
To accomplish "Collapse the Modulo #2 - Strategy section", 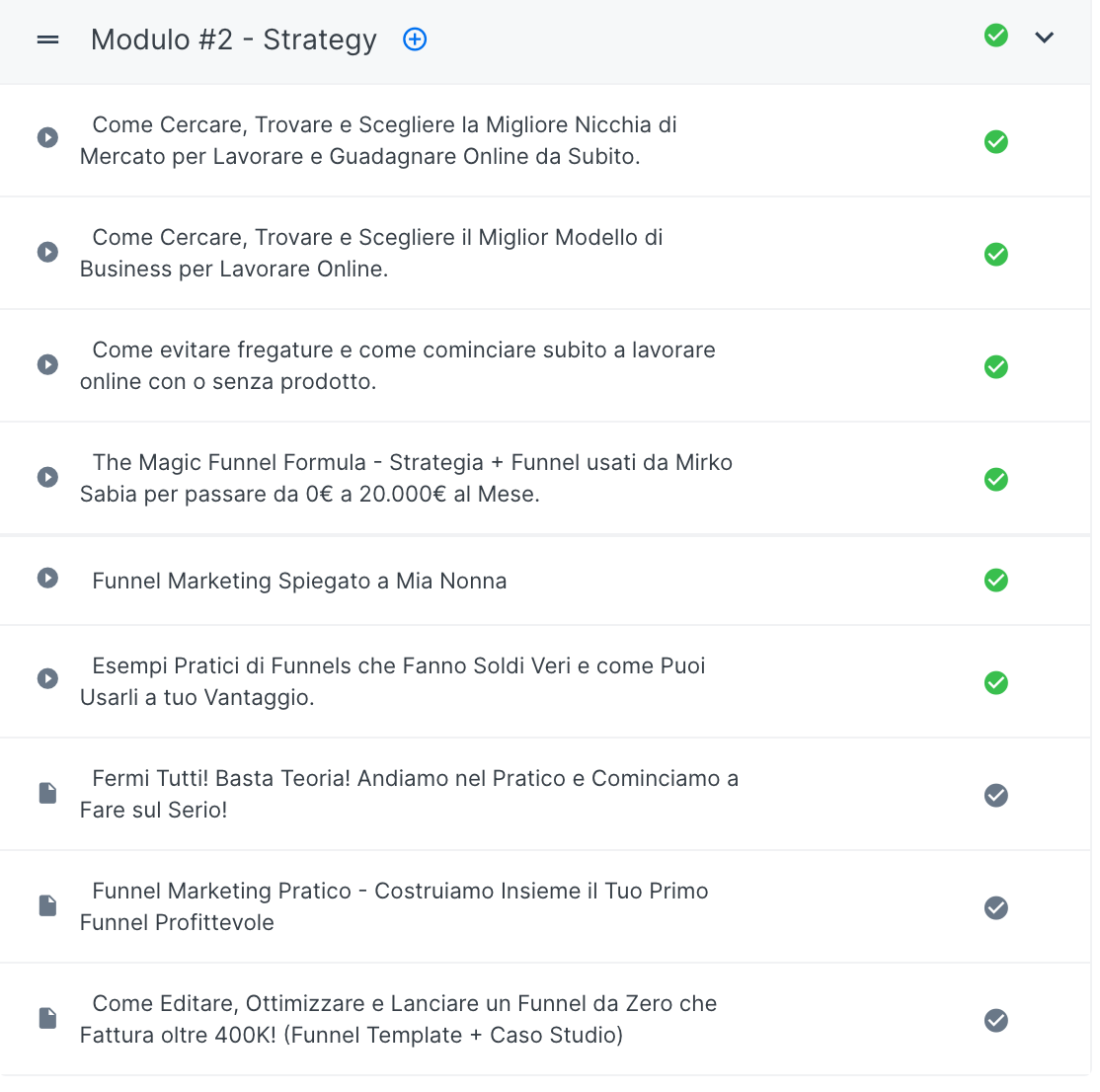I will pyautogui.click(x=1044, y=38).
